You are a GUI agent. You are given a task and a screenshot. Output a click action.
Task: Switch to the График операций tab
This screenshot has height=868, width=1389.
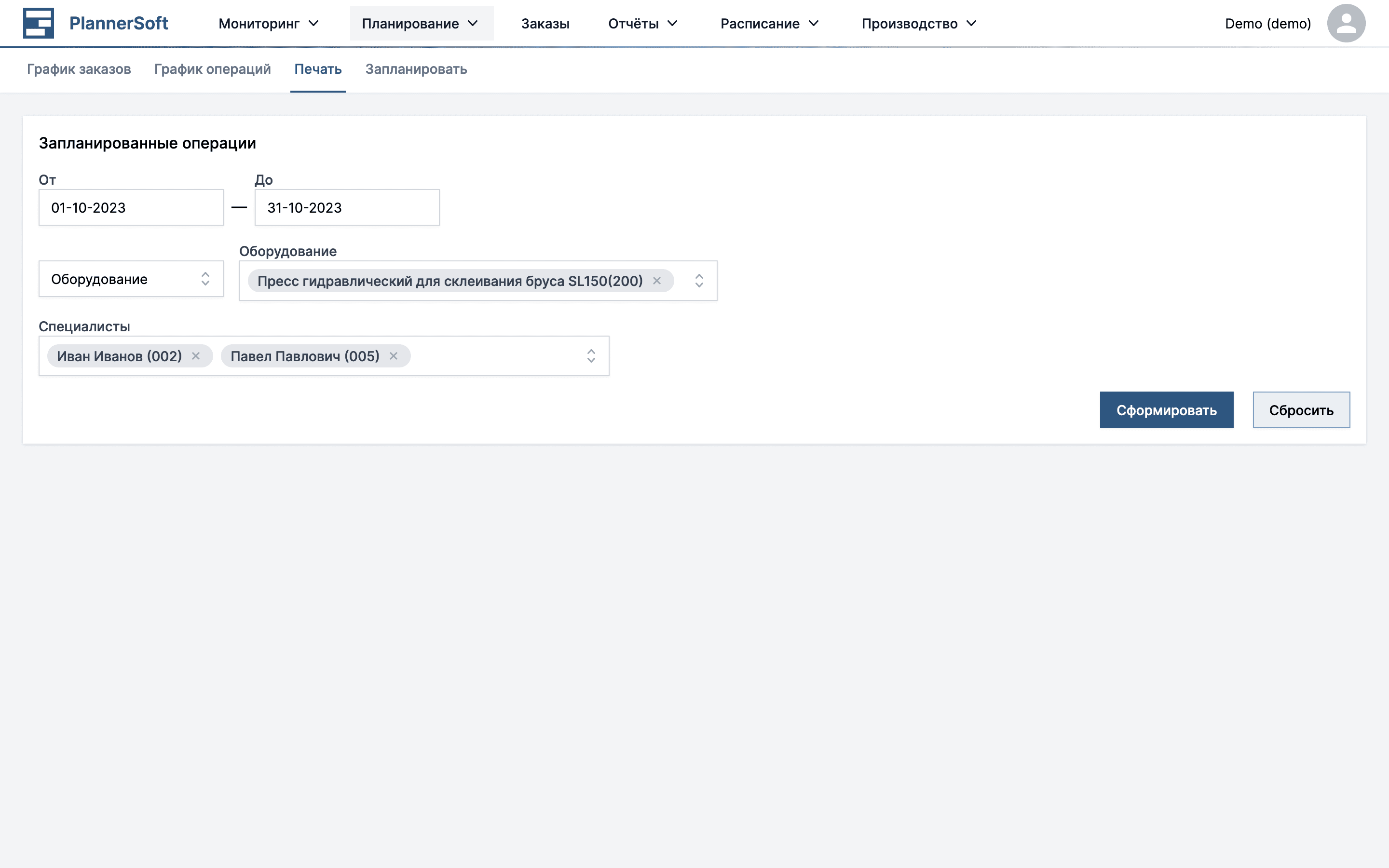(x=212, y=69)
